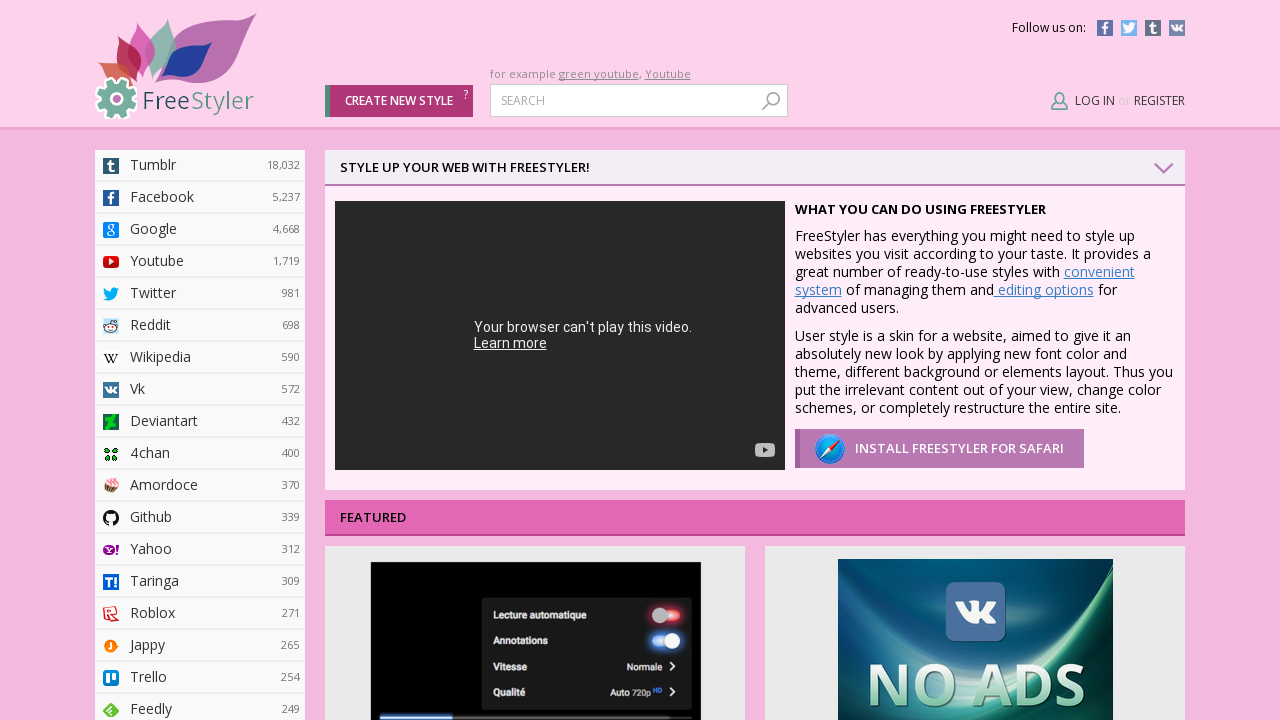Click Install FreeStyler for Safari button
1280x720 pixels.
point(939,449)
